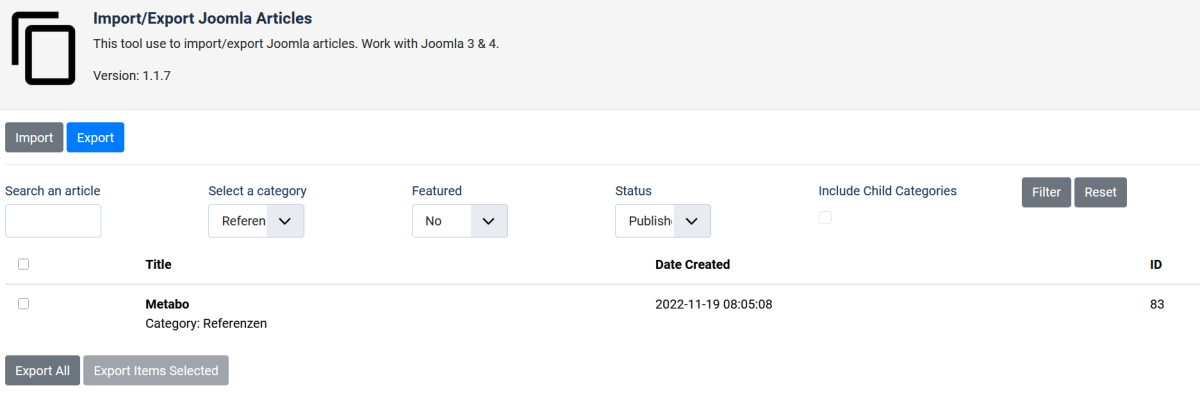
Task: Click the Import/Export Joomla Articles heading
Action: click(x=202, y=18)
